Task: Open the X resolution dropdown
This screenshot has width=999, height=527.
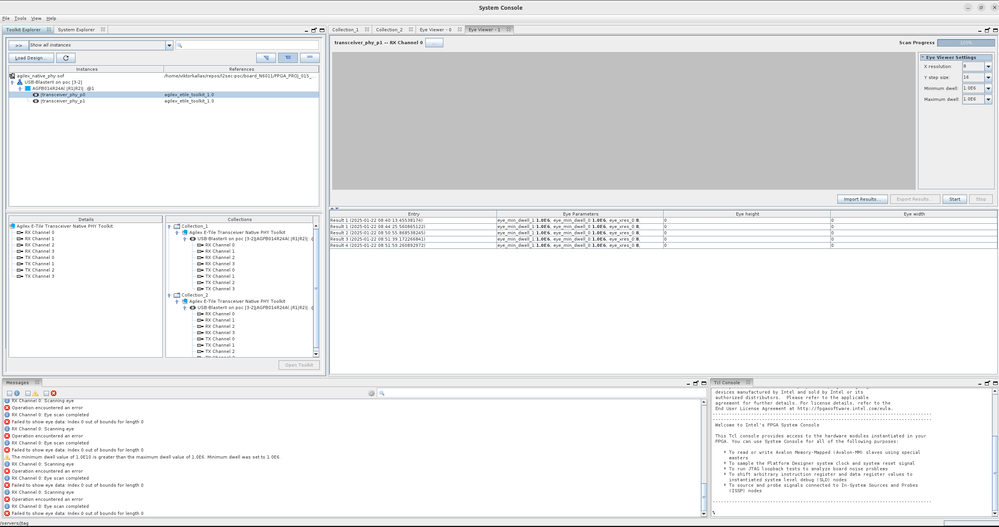Action: (988, 67)
